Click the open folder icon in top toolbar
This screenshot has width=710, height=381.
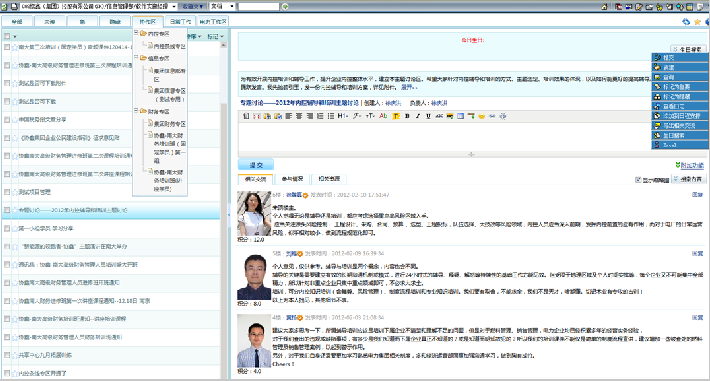click(649, 7)
